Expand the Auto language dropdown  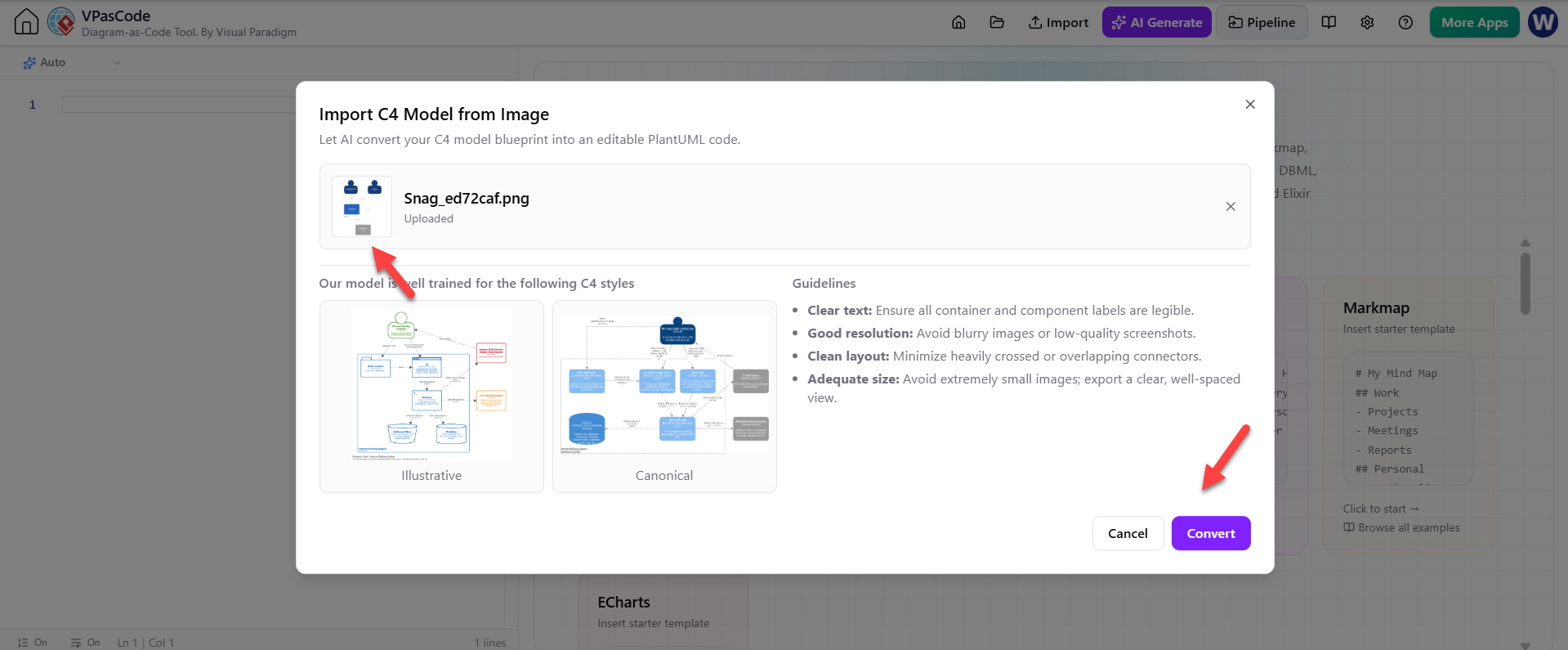pyautogui.click(x=72, y=62)
